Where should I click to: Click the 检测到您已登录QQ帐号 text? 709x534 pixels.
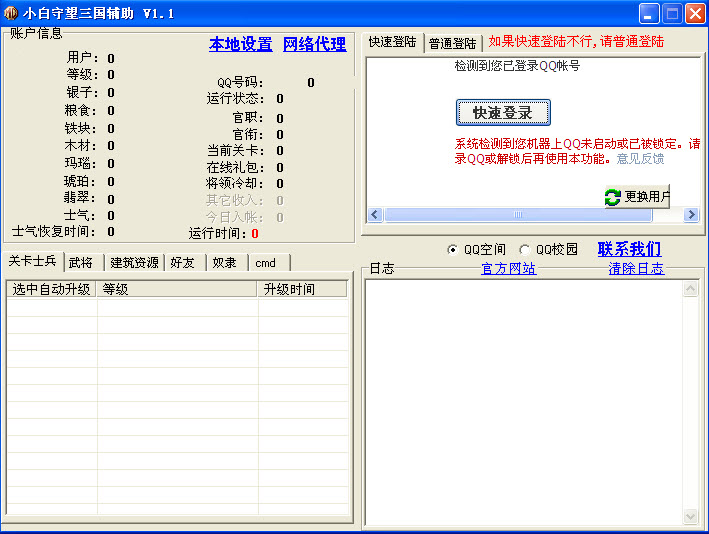pyautogui.click(x=517, y=66)
